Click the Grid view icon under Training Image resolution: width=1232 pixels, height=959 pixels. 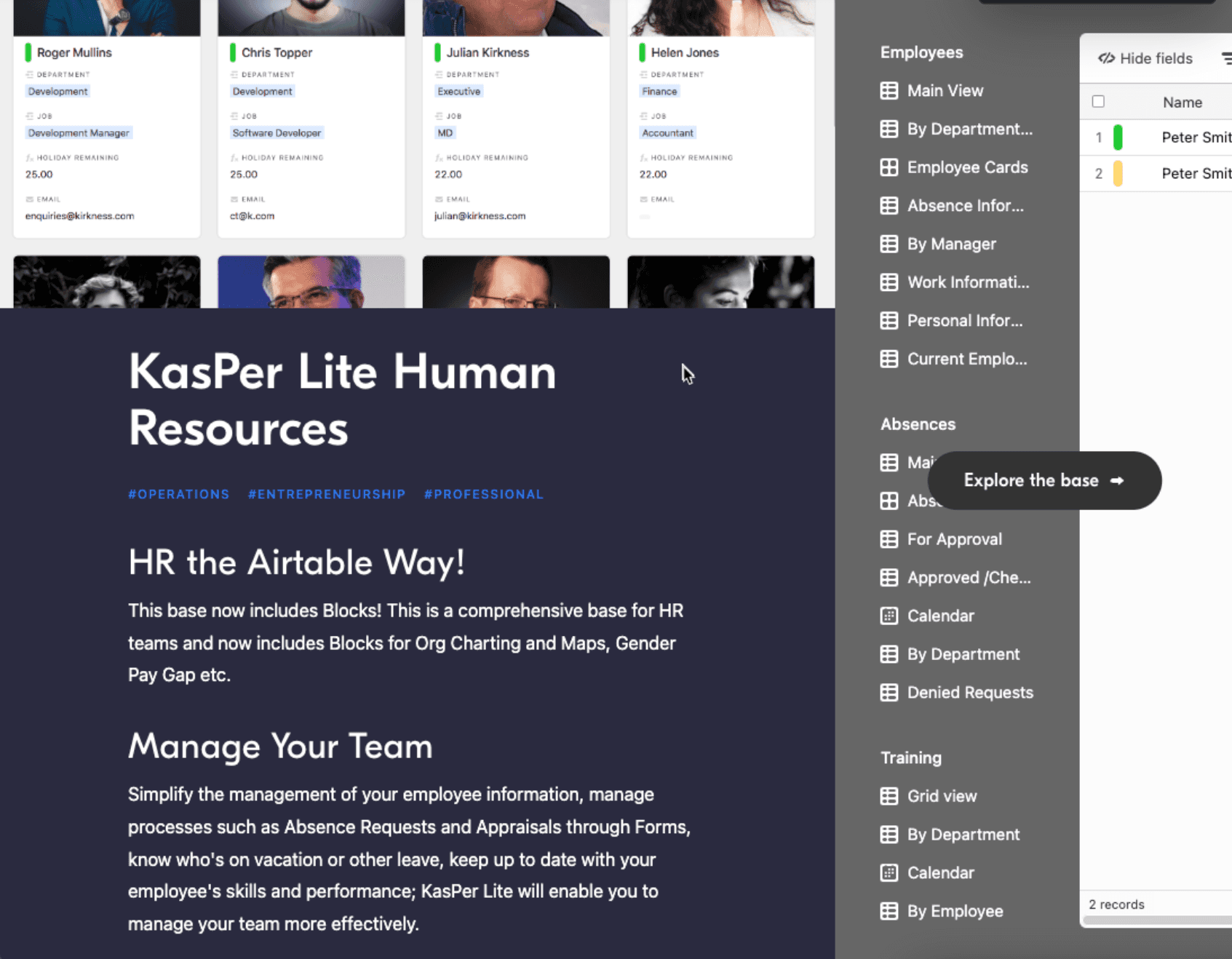889,796
